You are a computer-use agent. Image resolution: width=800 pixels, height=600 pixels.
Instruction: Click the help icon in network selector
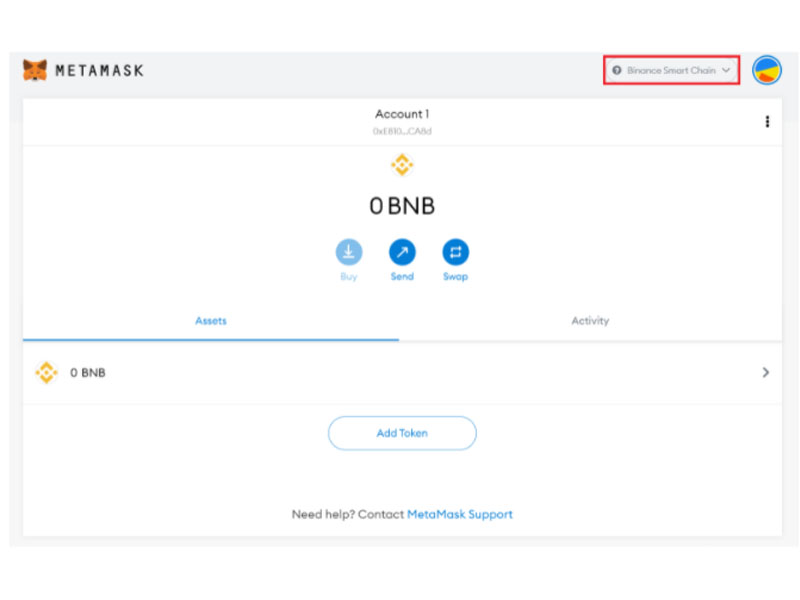point(617,70)
